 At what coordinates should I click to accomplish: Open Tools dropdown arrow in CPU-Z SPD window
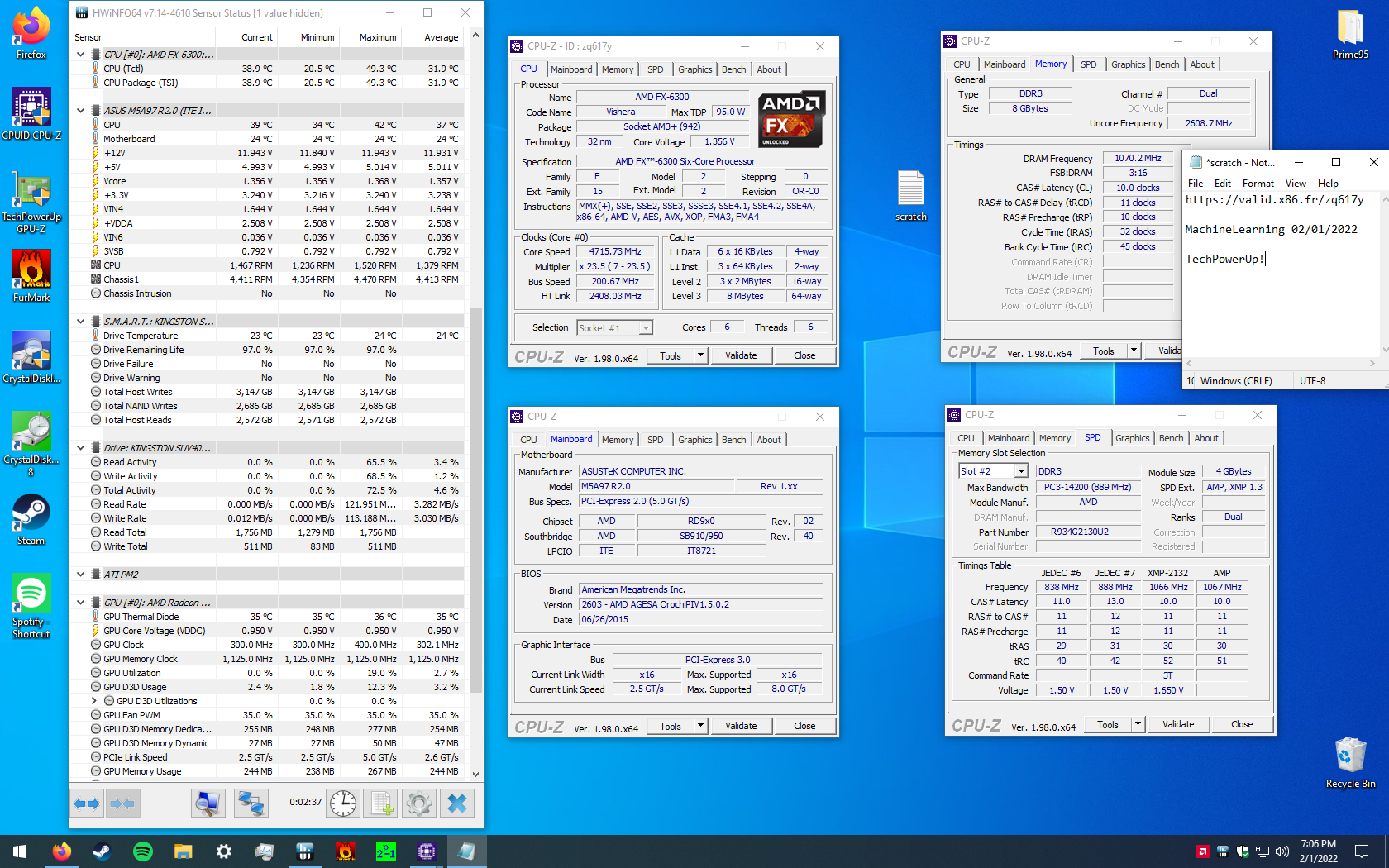(1138, 724)
